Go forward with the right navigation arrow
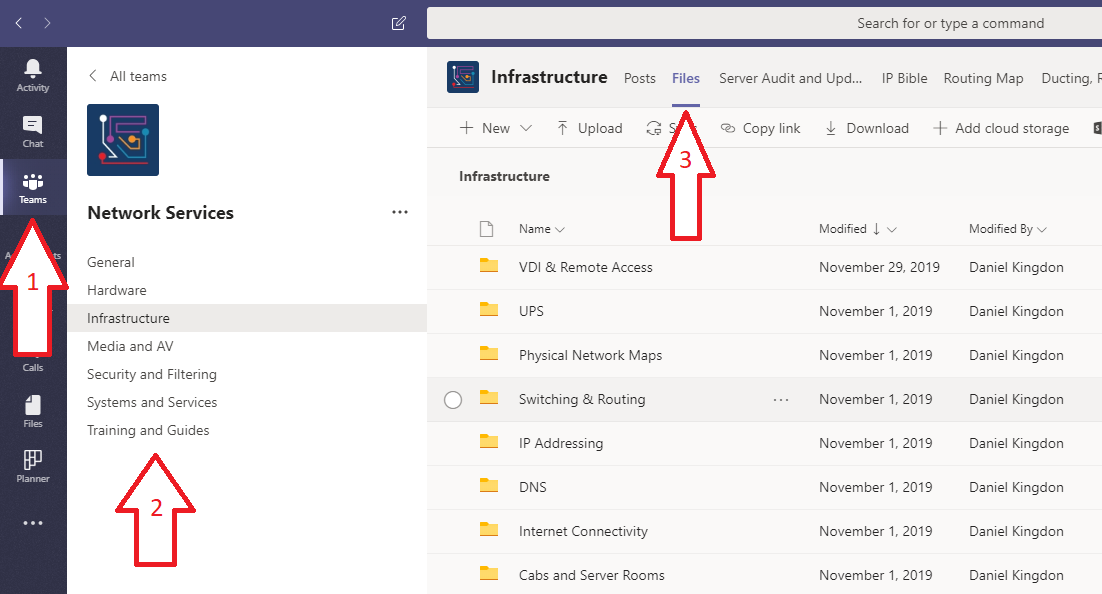 (x=47, y=23)
